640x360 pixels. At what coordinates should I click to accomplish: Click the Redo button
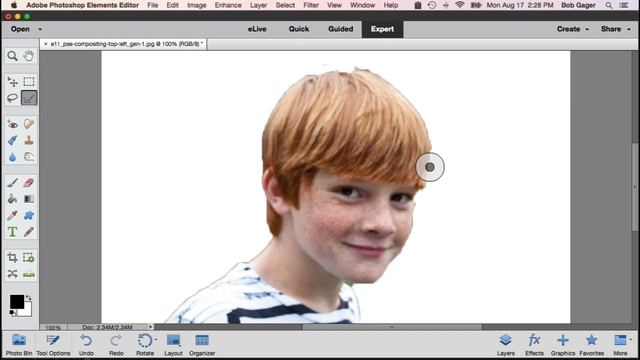tap(116, 345)
